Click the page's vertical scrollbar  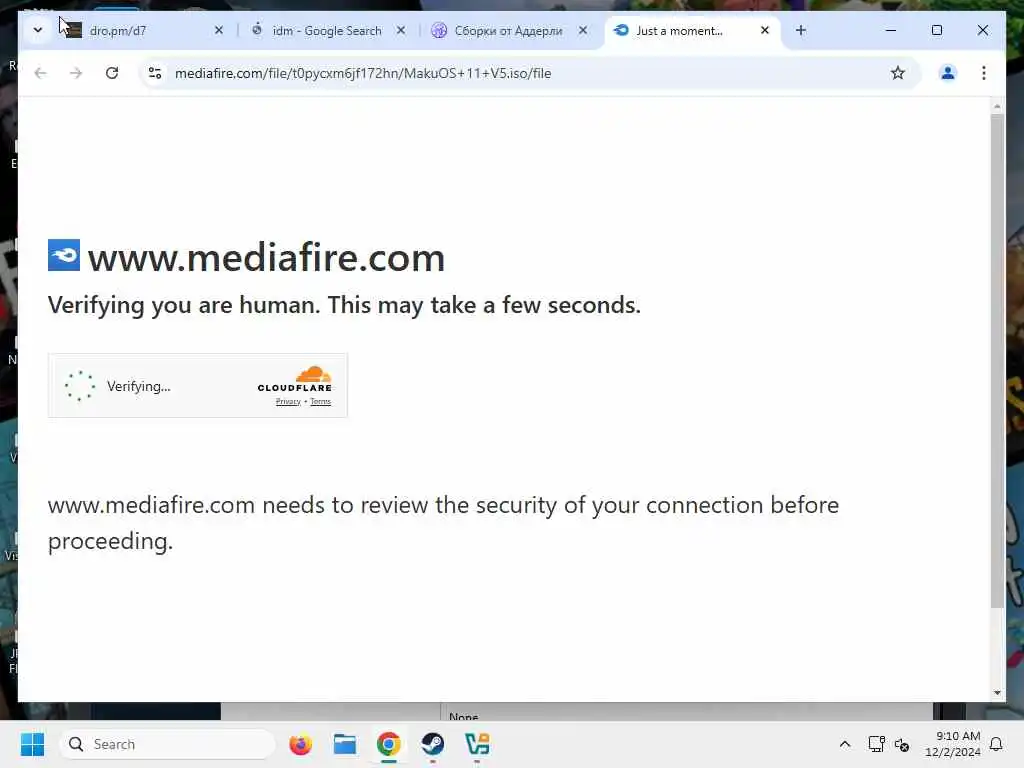click(x=997, y=361)
